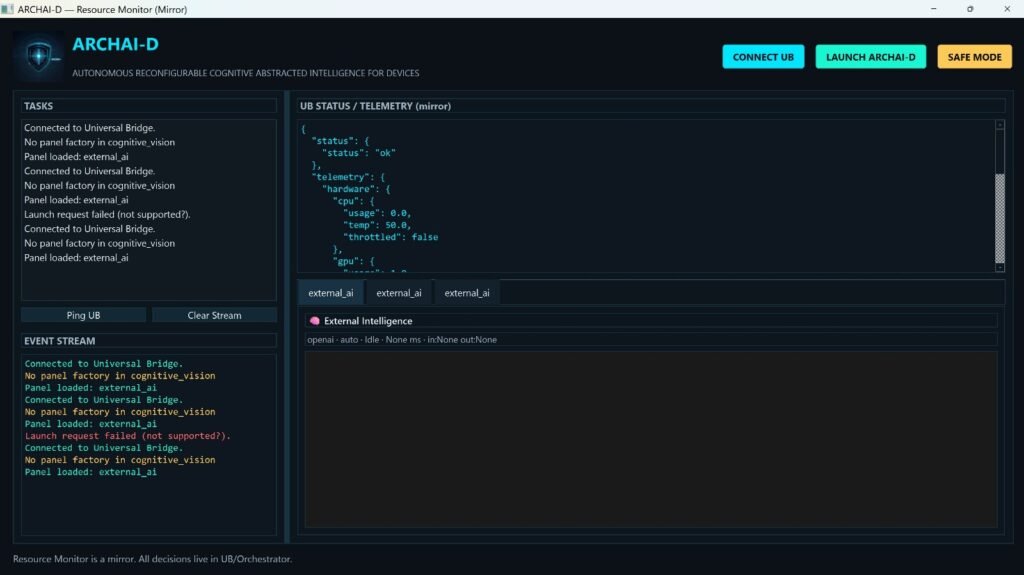The width and height of the screenshot is (1024, 575).
Task: Ping the Universal Bridge with Ping UB
Action: coord(84,315)
